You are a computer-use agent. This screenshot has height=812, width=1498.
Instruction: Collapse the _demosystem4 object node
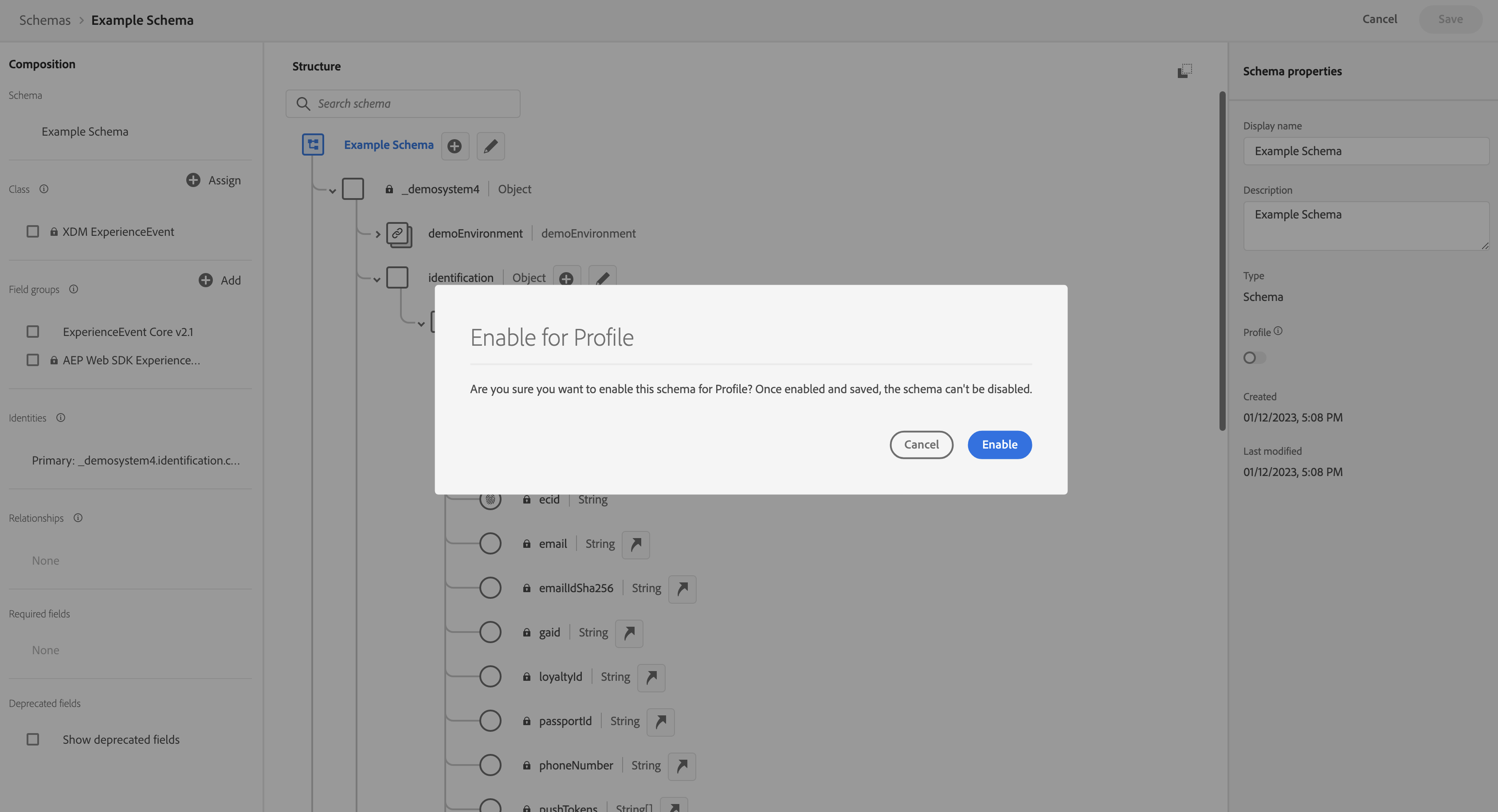click(333, 191)
